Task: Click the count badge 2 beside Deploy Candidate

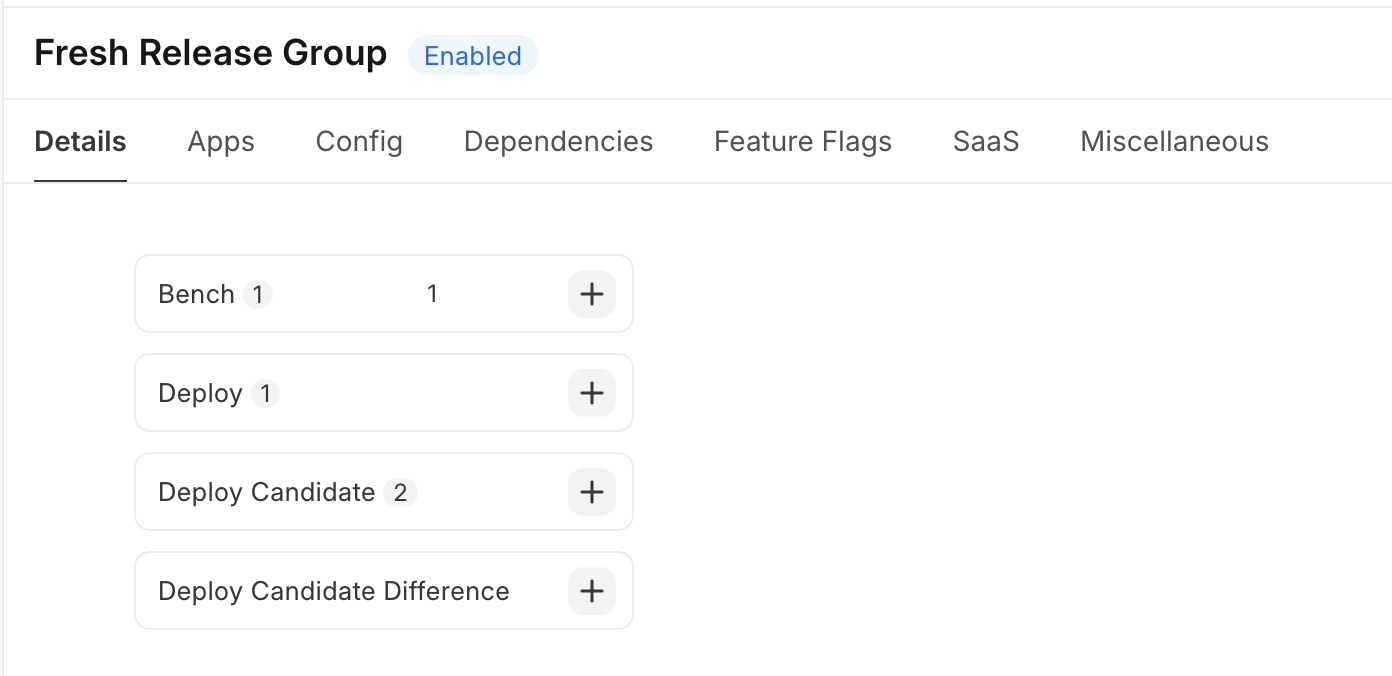Action: pyautogui.click(x=400, y=493)
